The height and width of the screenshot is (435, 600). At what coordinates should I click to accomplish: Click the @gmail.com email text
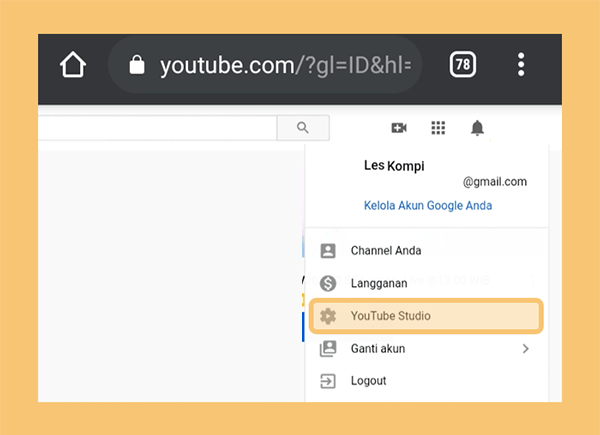tap(495, 182)
